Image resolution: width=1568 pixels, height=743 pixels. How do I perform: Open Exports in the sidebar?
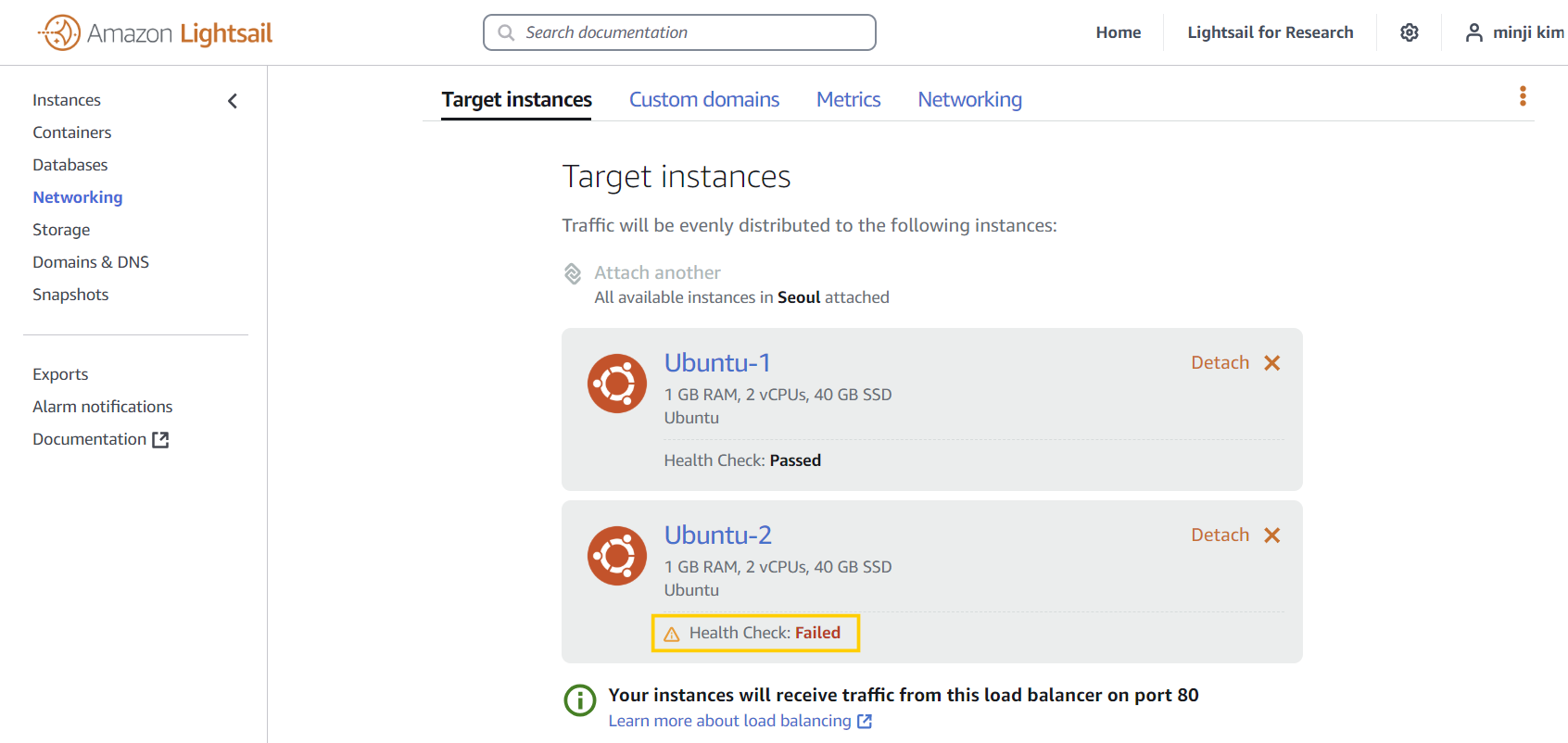pyautogui.click(x=60, y=374)
